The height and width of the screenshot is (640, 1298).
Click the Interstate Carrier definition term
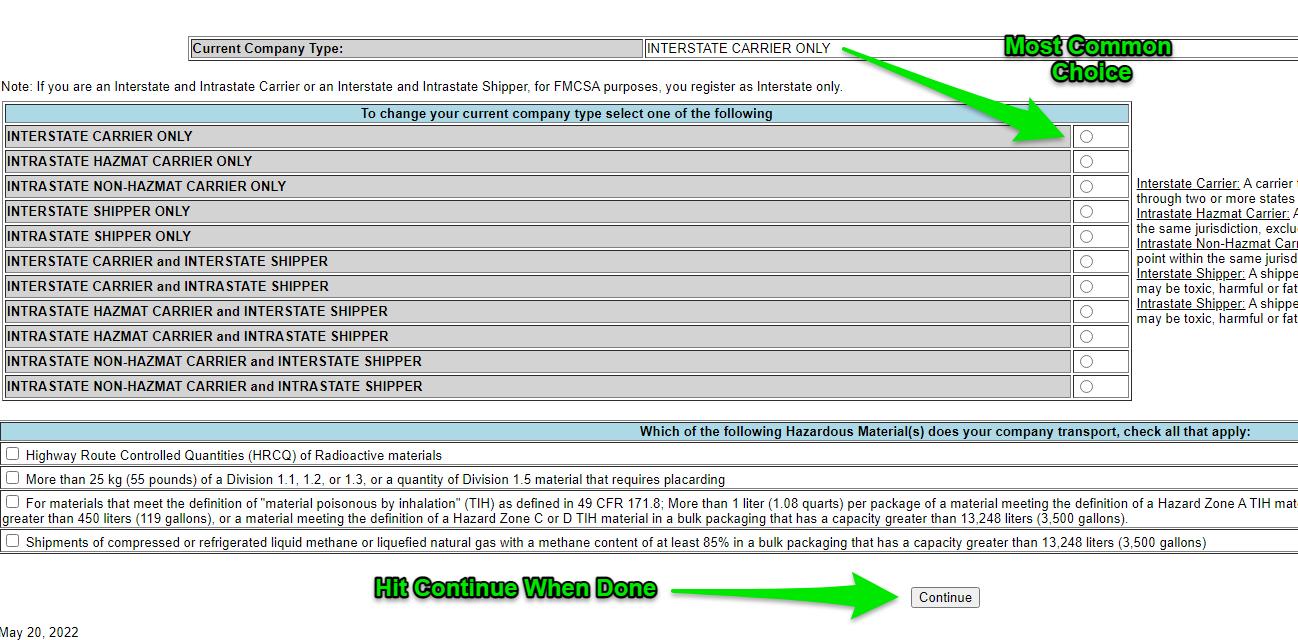1187,184
